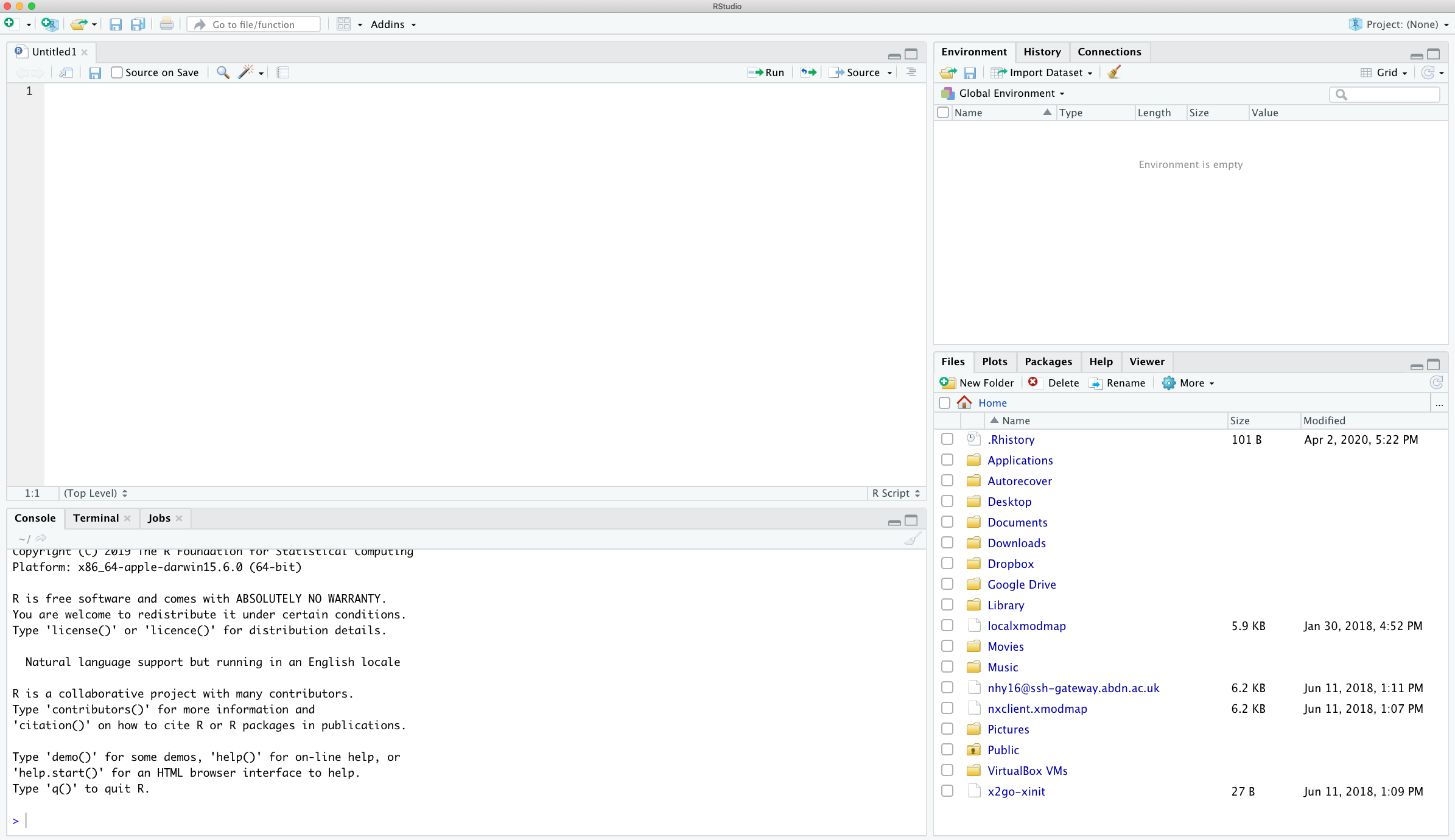Check the box next to Downloads folder
The image size is (1455, 840).
pos(947,542)
